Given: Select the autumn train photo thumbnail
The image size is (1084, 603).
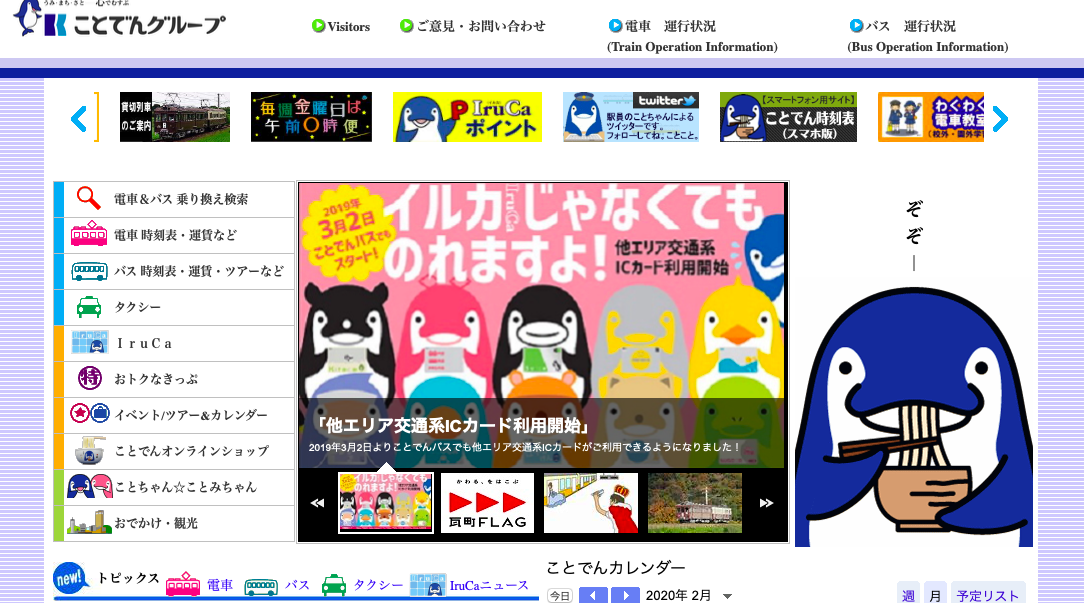Looking at the screenshot, I should tap(695, 503).
